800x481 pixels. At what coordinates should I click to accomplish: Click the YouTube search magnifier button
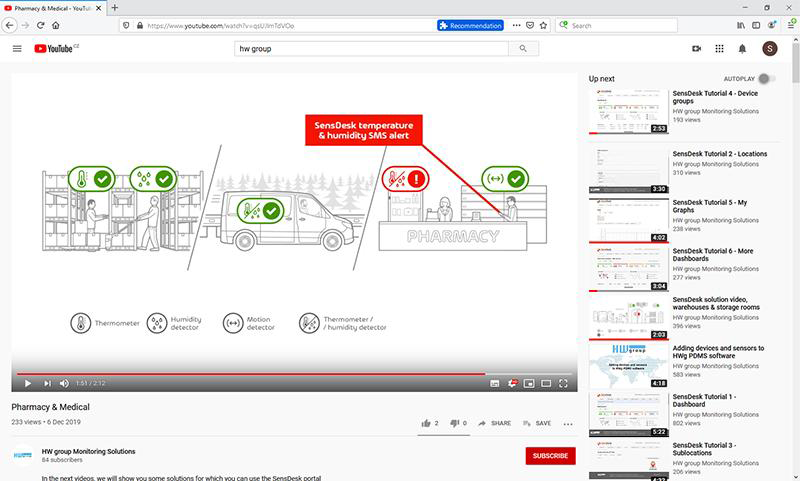click(523, 48)
